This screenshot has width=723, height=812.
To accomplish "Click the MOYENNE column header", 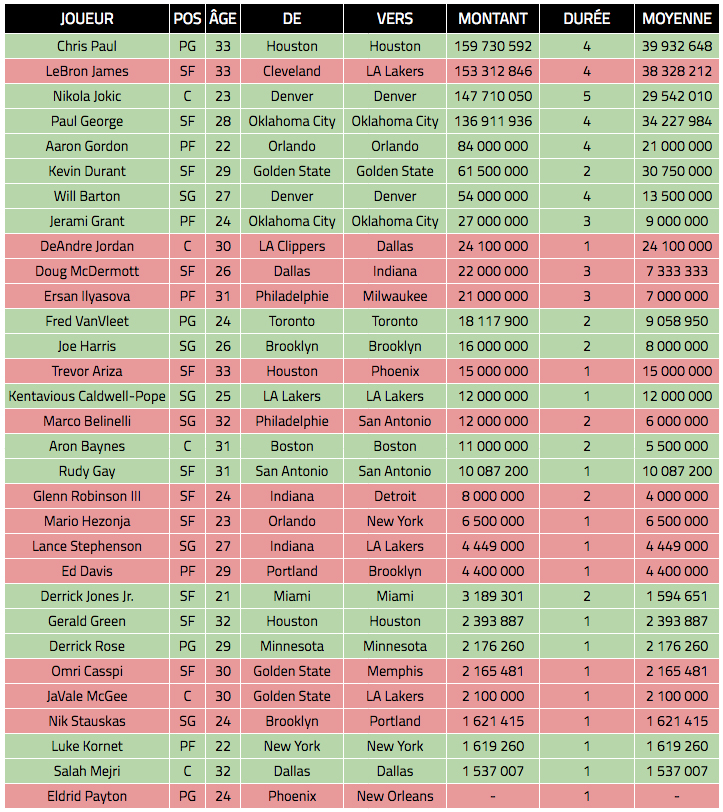I will coord(677,19).
